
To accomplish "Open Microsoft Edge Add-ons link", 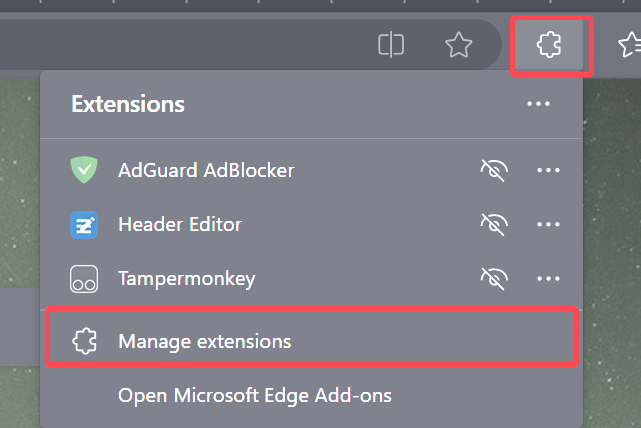I will (x=255, y=396).
